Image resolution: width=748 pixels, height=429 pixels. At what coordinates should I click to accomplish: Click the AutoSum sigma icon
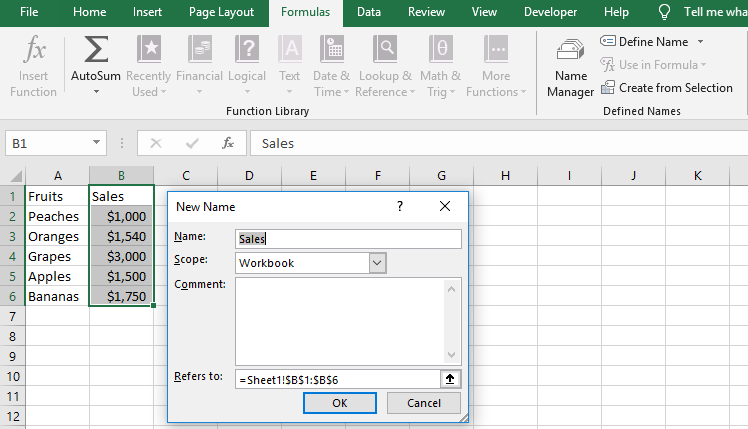[96, 50]
